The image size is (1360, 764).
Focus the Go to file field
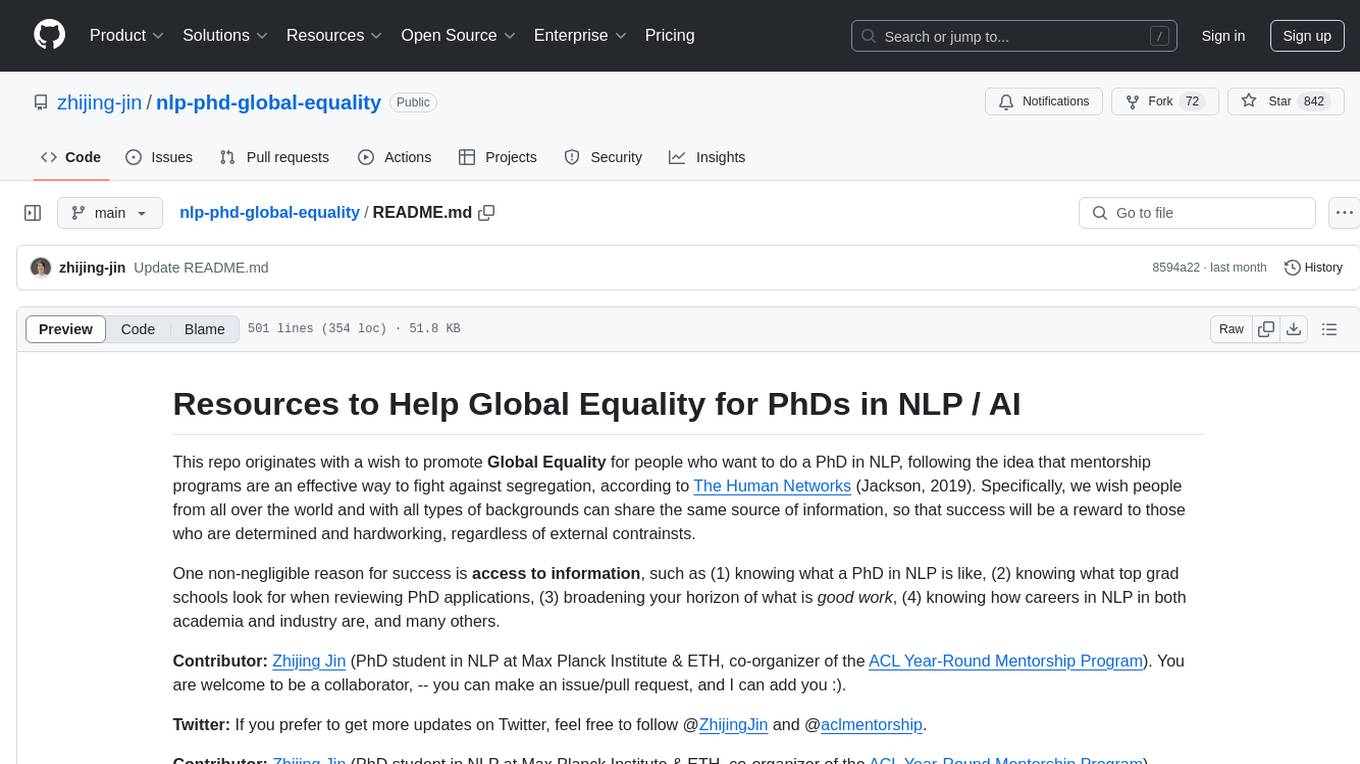pos(1197,213)
